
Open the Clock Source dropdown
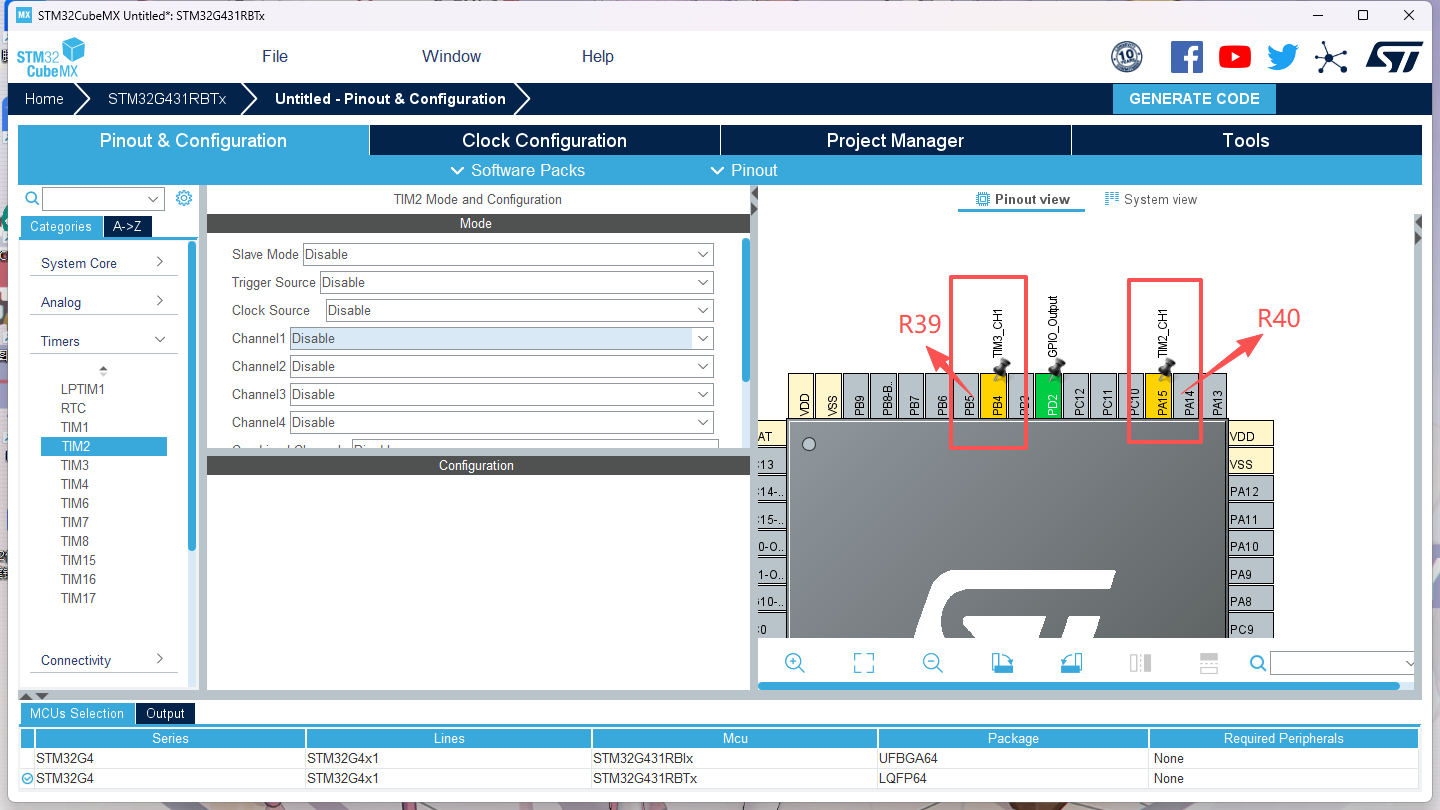tap(519, 310)
